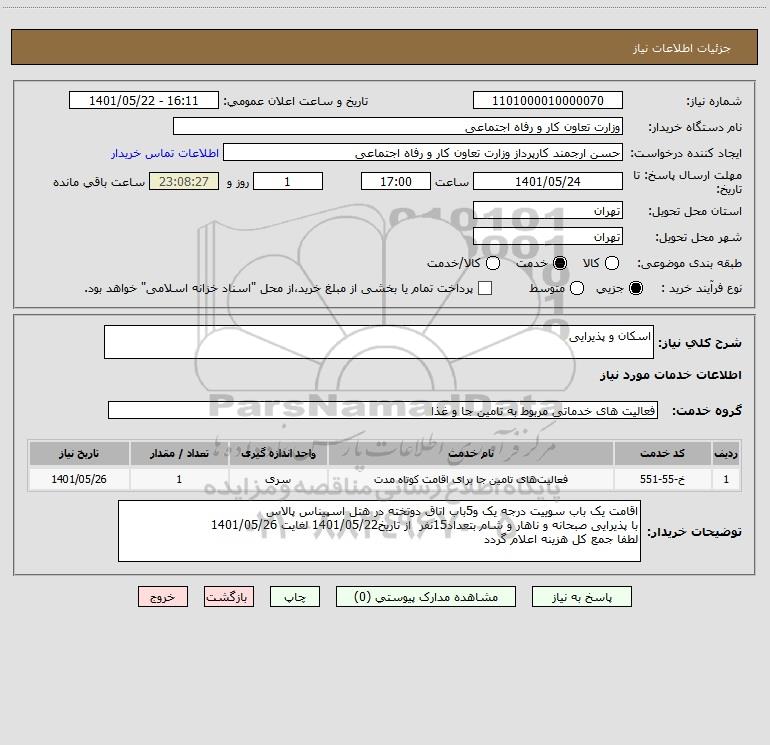The width and height of the screenshot is (770, 745).
Task: Click the remaining time field 23:08:27
Action: [184, 181]
